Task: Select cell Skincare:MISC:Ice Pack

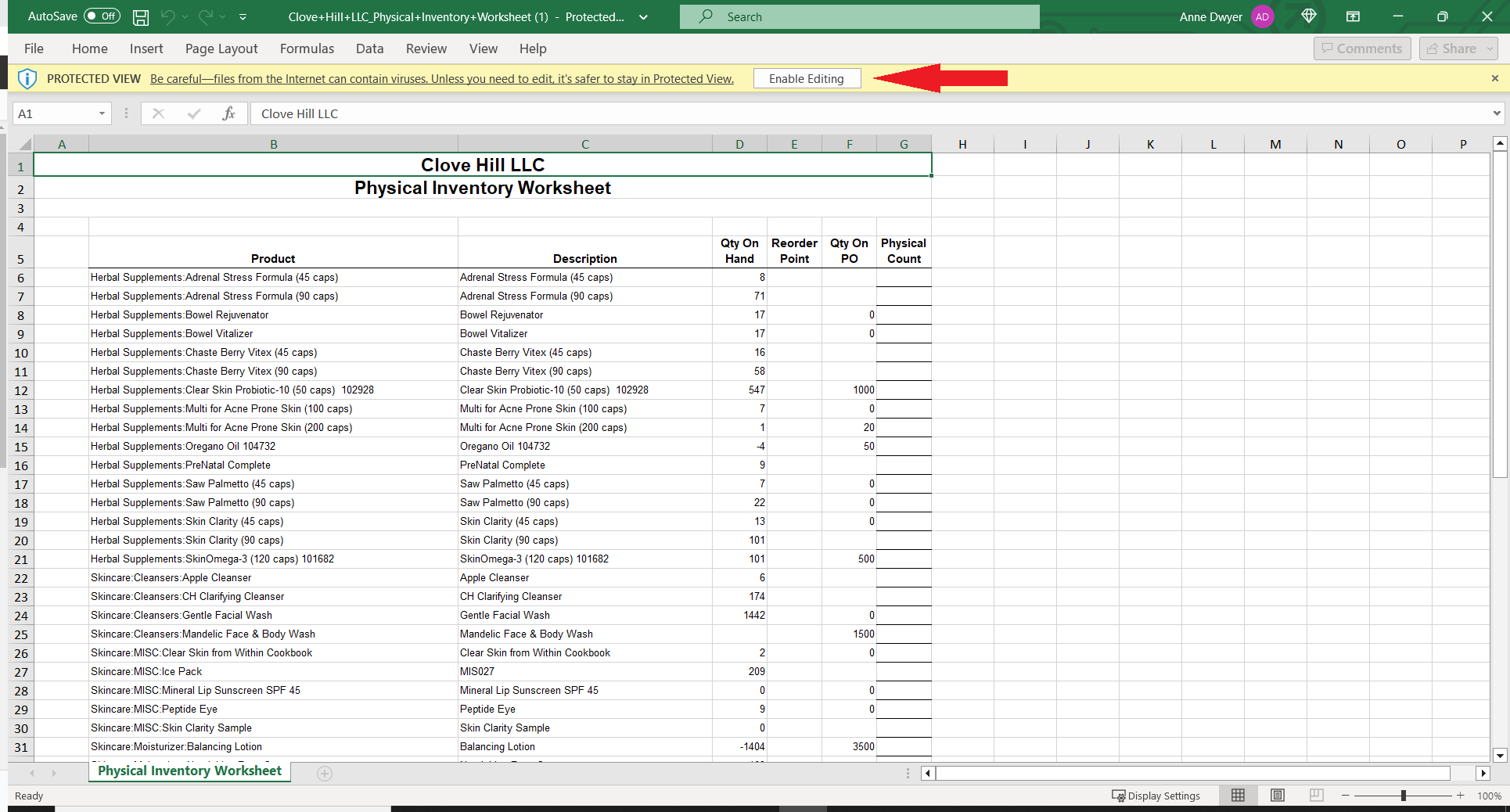Action: coord(273,671)
